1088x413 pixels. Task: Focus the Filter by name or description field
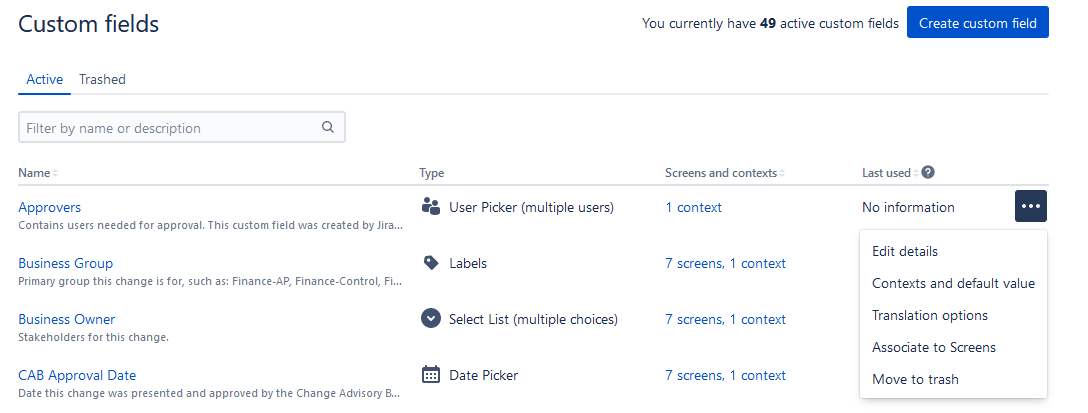coord(182,128)
